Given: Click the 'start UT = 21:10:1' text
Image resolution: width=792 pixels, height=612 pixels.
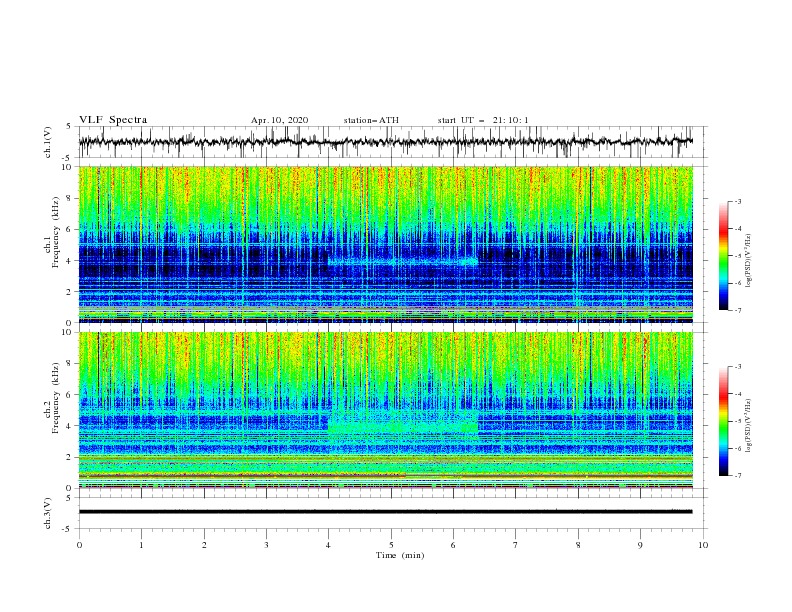Looking at the screenshot, I should (482, 120).
